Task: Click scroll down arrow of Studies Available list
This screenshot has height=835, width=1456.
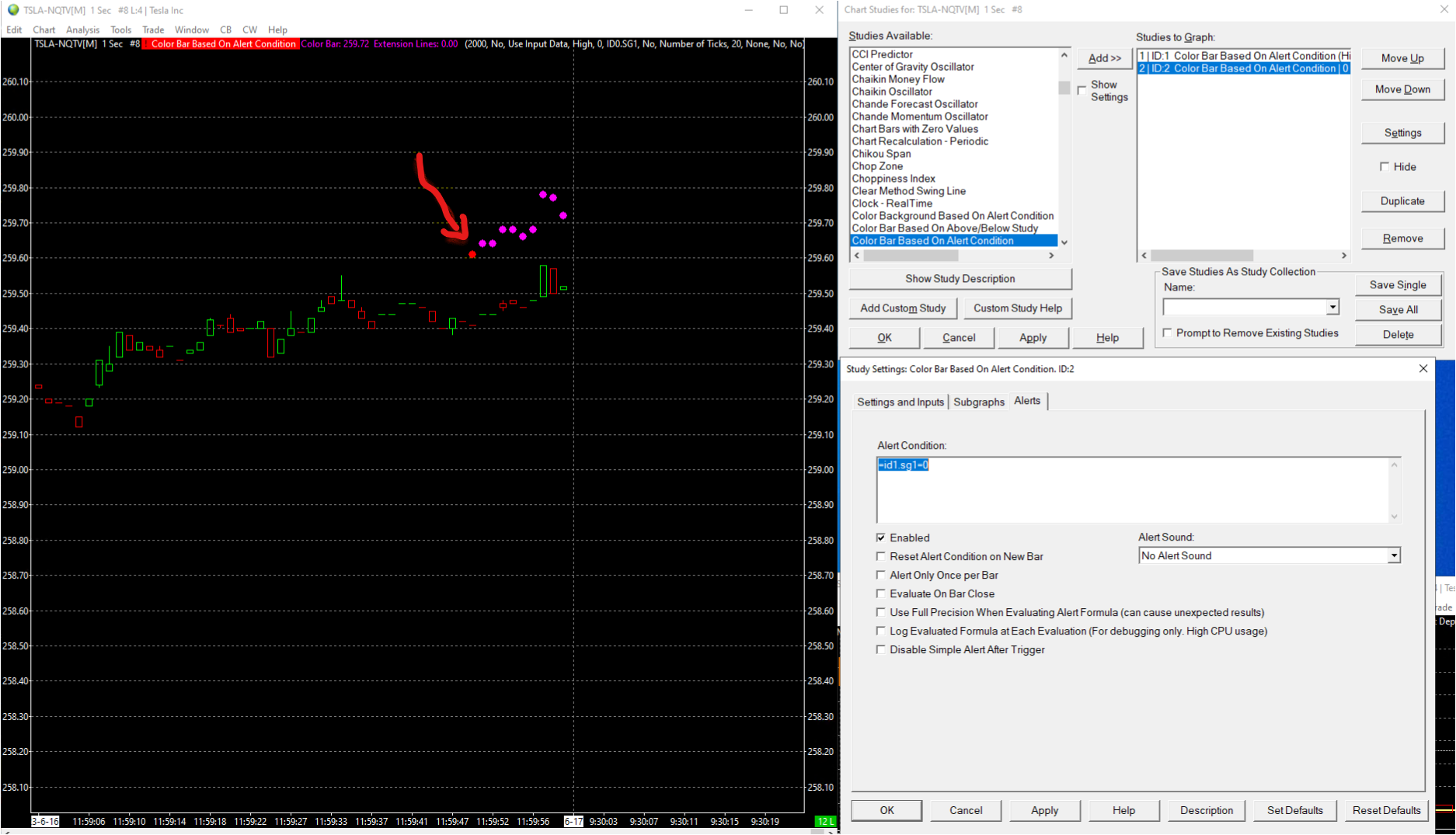Action: click(1064, 242)
